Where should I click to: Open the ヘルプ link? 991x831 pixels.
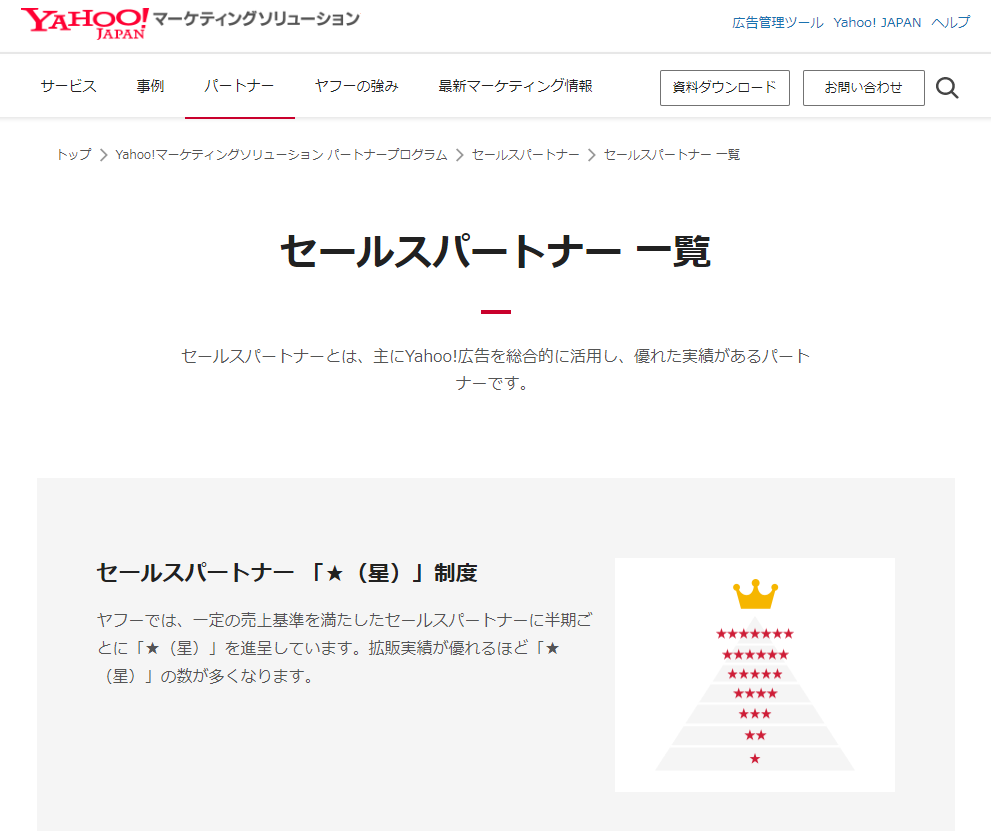(x=951, y=23)
